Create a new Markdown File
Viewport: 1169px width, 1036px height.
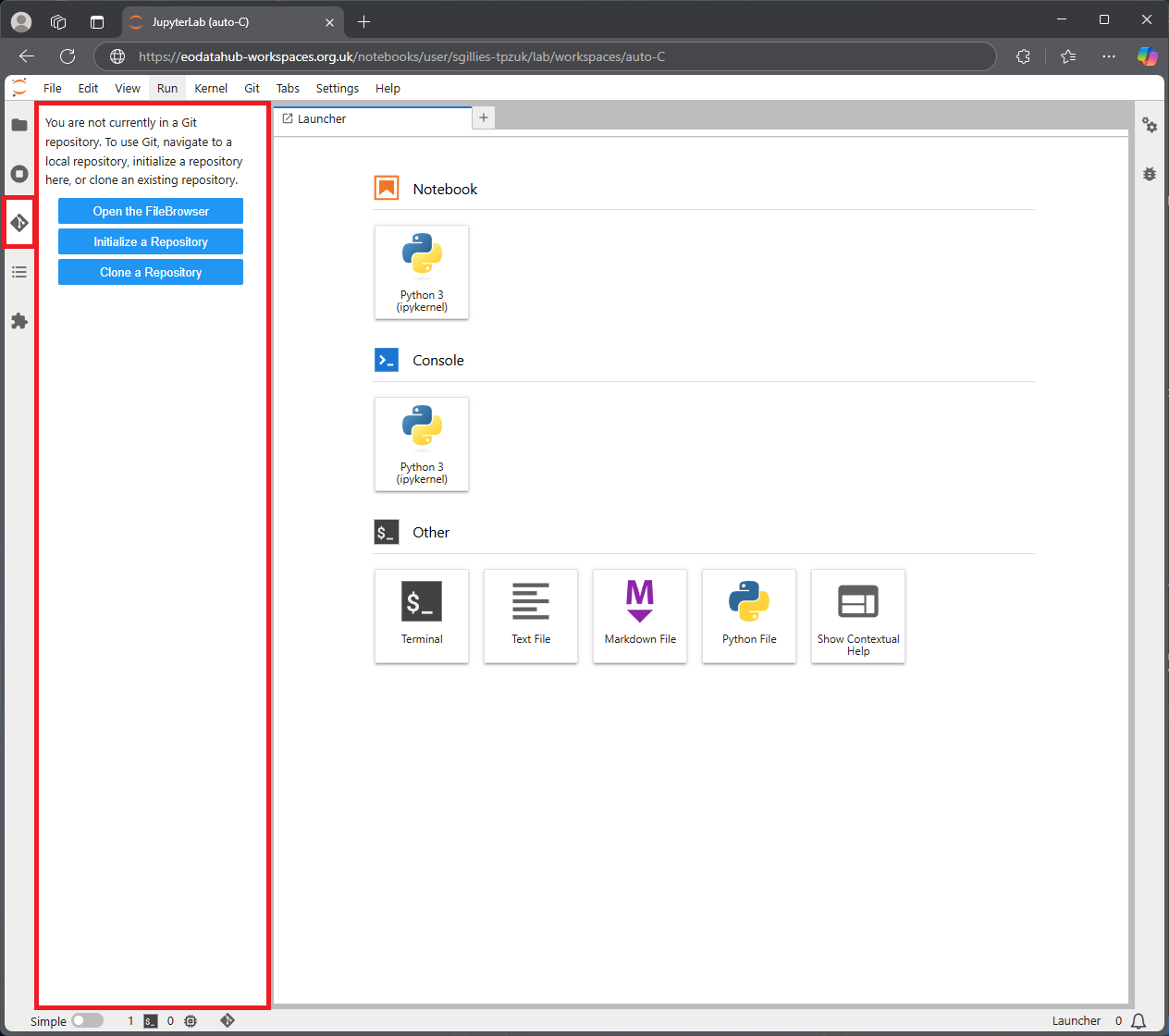[640, 615]
